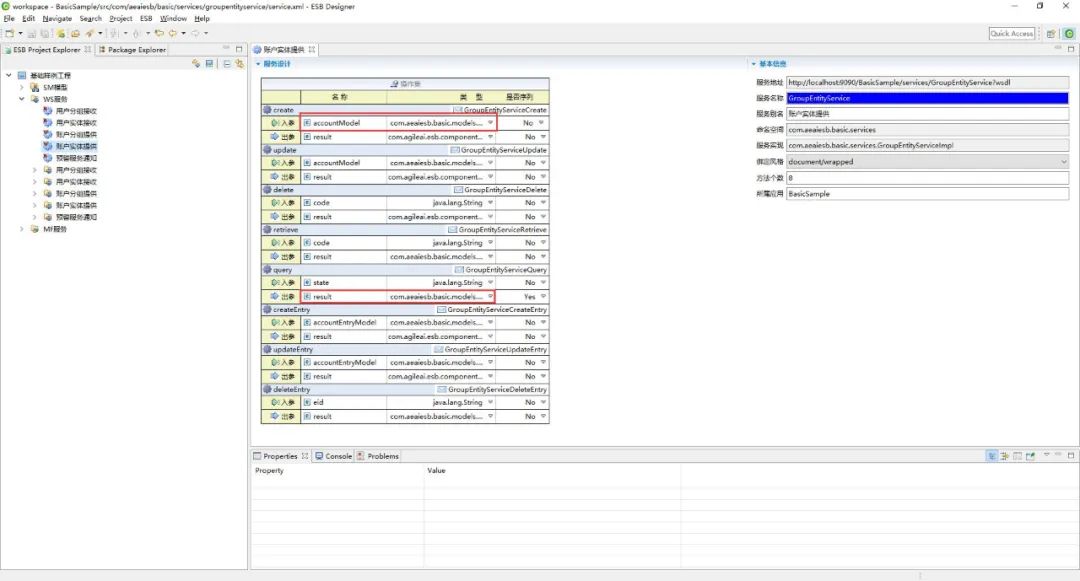
Task: Open the Search menu
Action: coord(90,19)
